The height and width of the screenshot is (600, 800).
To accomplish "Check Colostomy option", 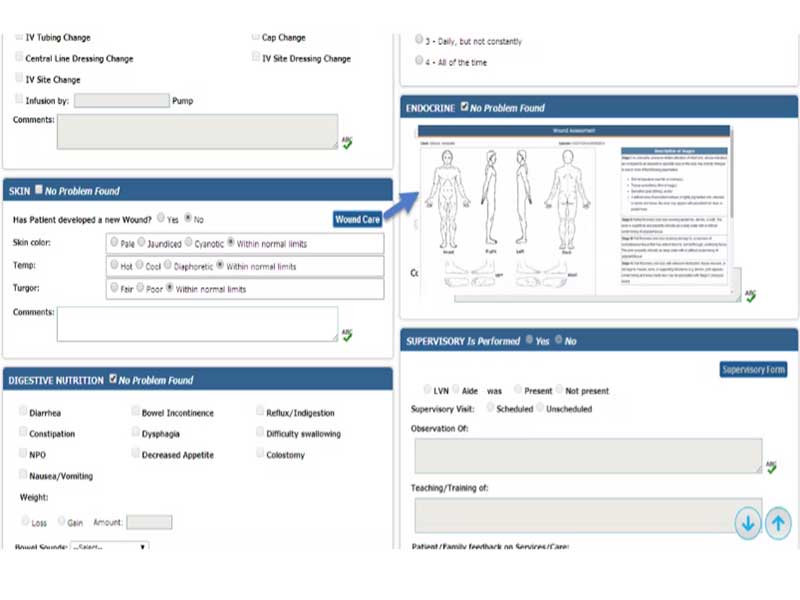I will point(260,453).
